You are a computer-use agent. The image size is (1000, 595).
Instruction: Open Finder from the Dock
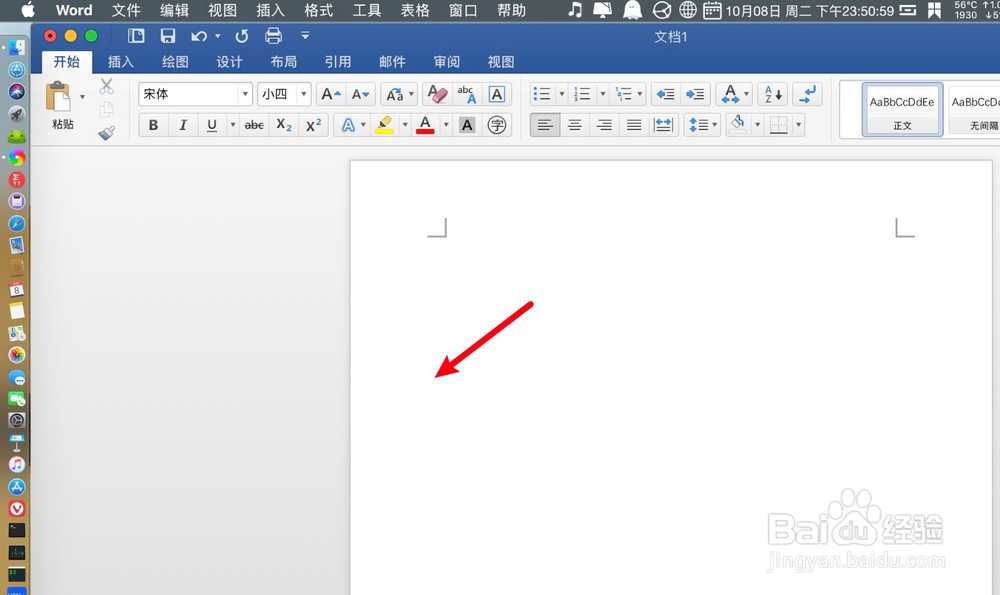pyautogui.click(x=17, y=47)
